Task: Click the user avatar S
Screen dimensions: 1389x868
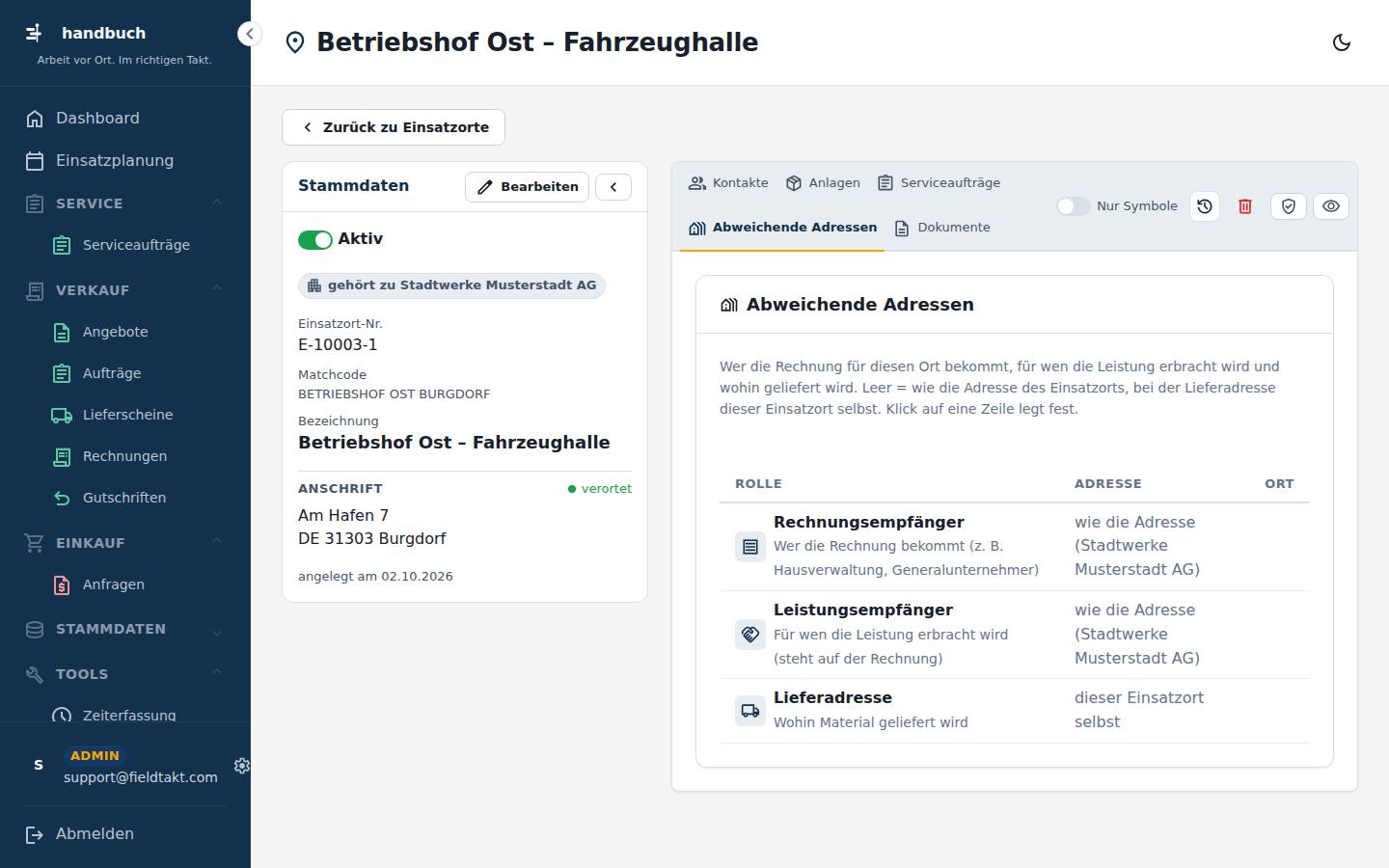Action: click(x=39, y=766)
